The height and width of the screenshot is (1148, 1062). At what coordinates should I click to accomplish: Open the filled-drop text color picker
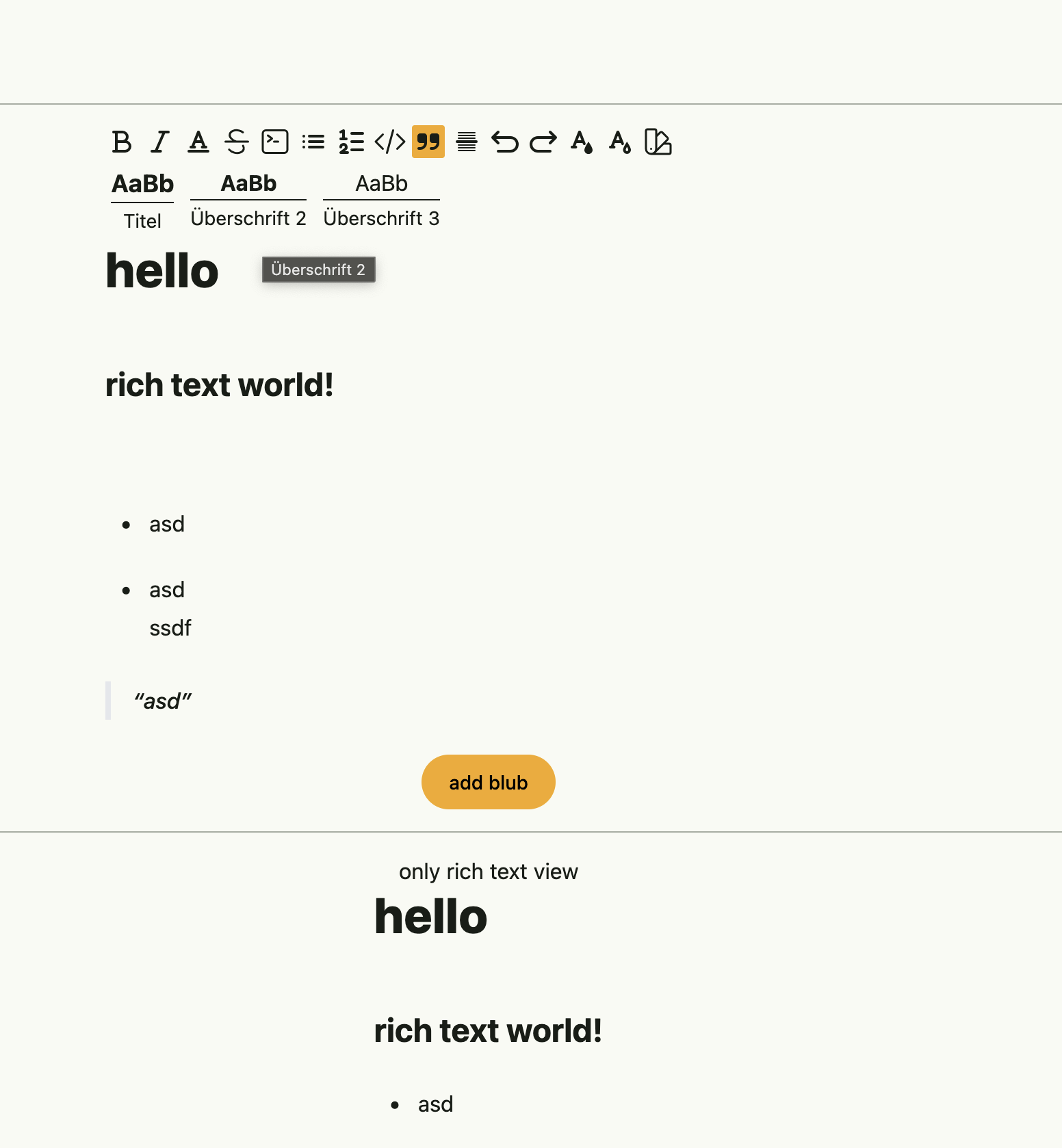(x=582, y=142)
